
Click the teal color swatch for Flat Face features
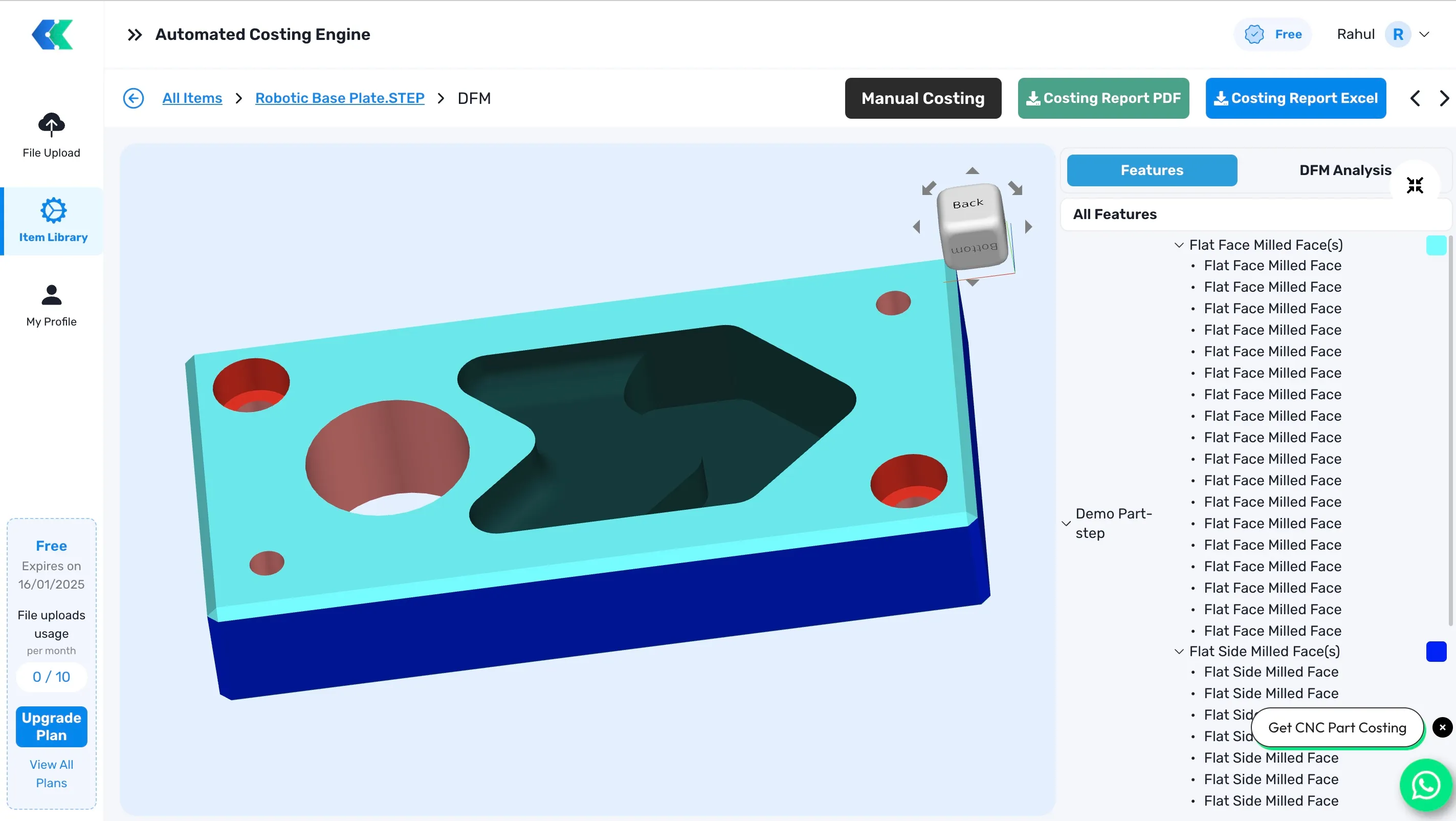tap(1436, 245)
